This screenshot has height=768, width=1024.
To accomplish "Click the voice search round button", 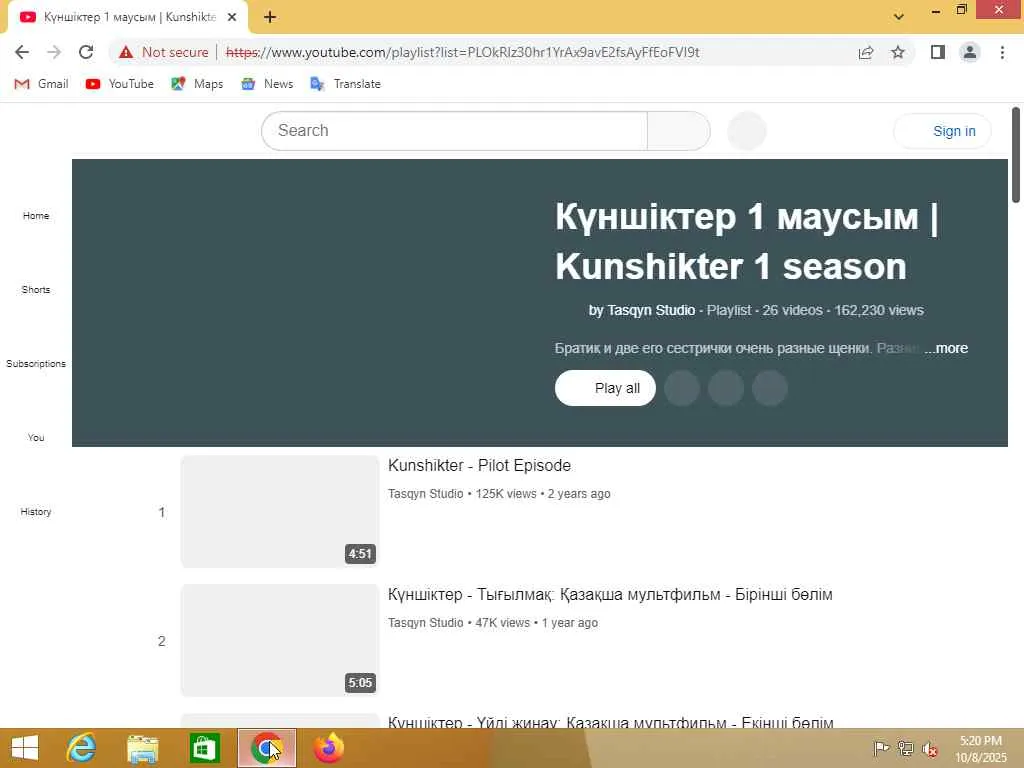I will point(746,131).
